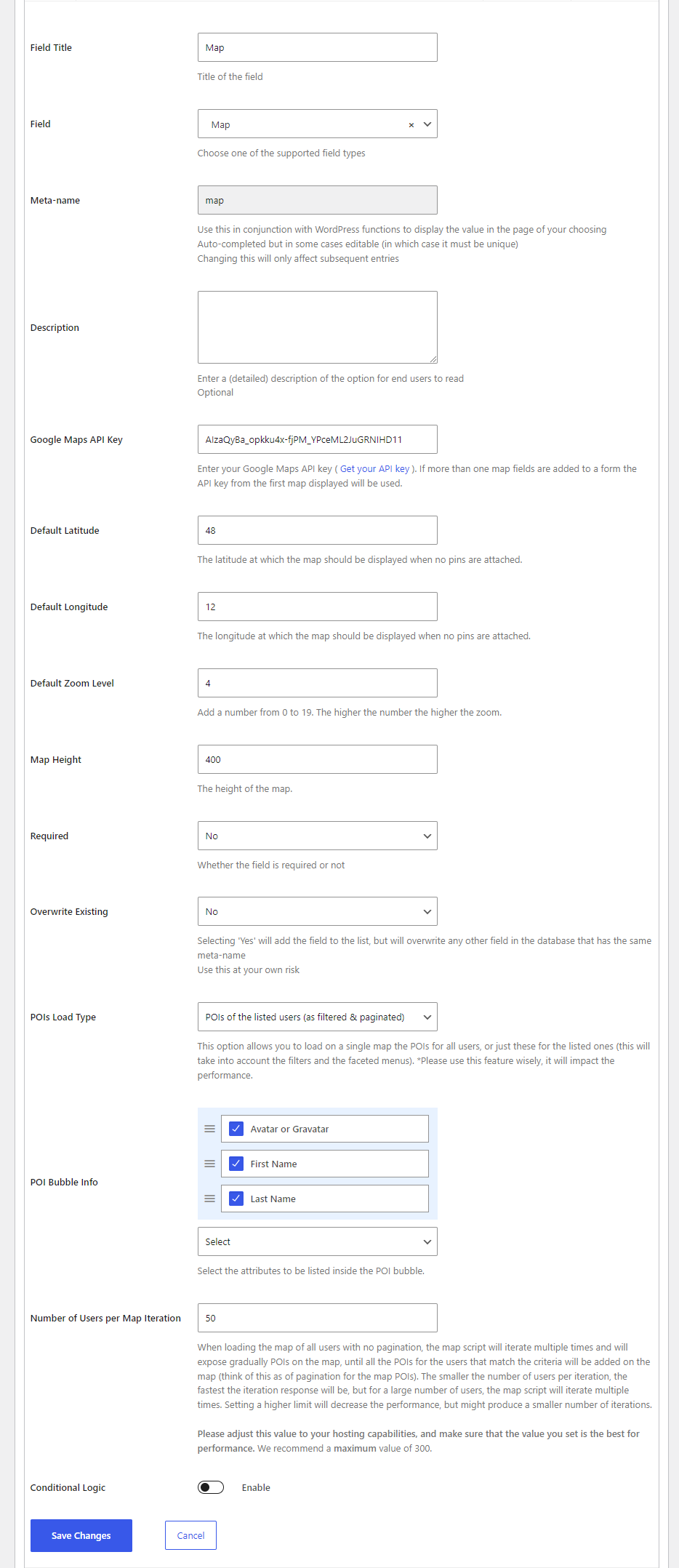Click the Number of Users per Map Iteration field
Screen dimensions: 679x1568
click(317, 1318)
